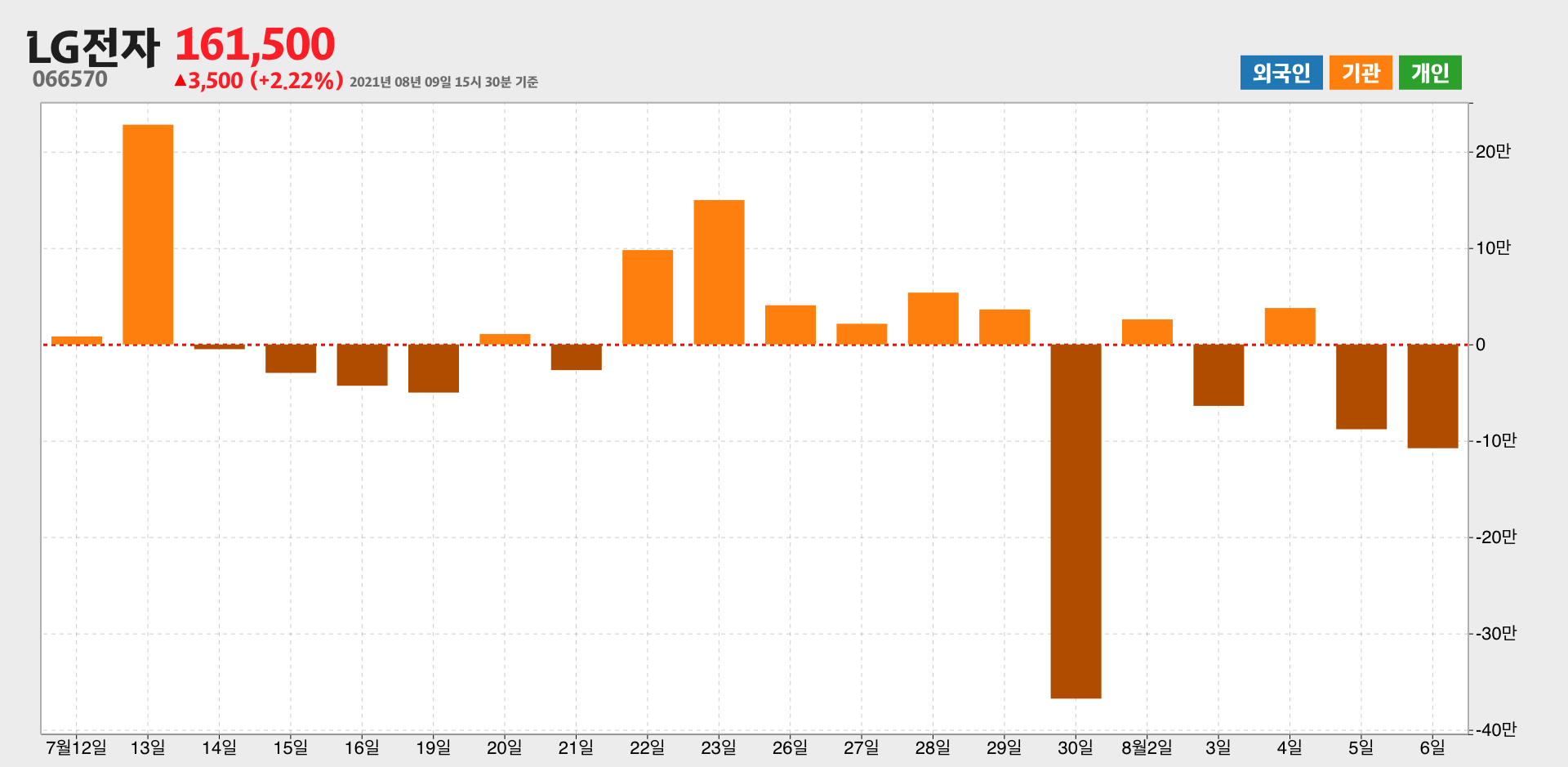Select the 기관 investor button
Image resolution: width=1568 pixels, height=767 pixels.
coord(1361,73)
